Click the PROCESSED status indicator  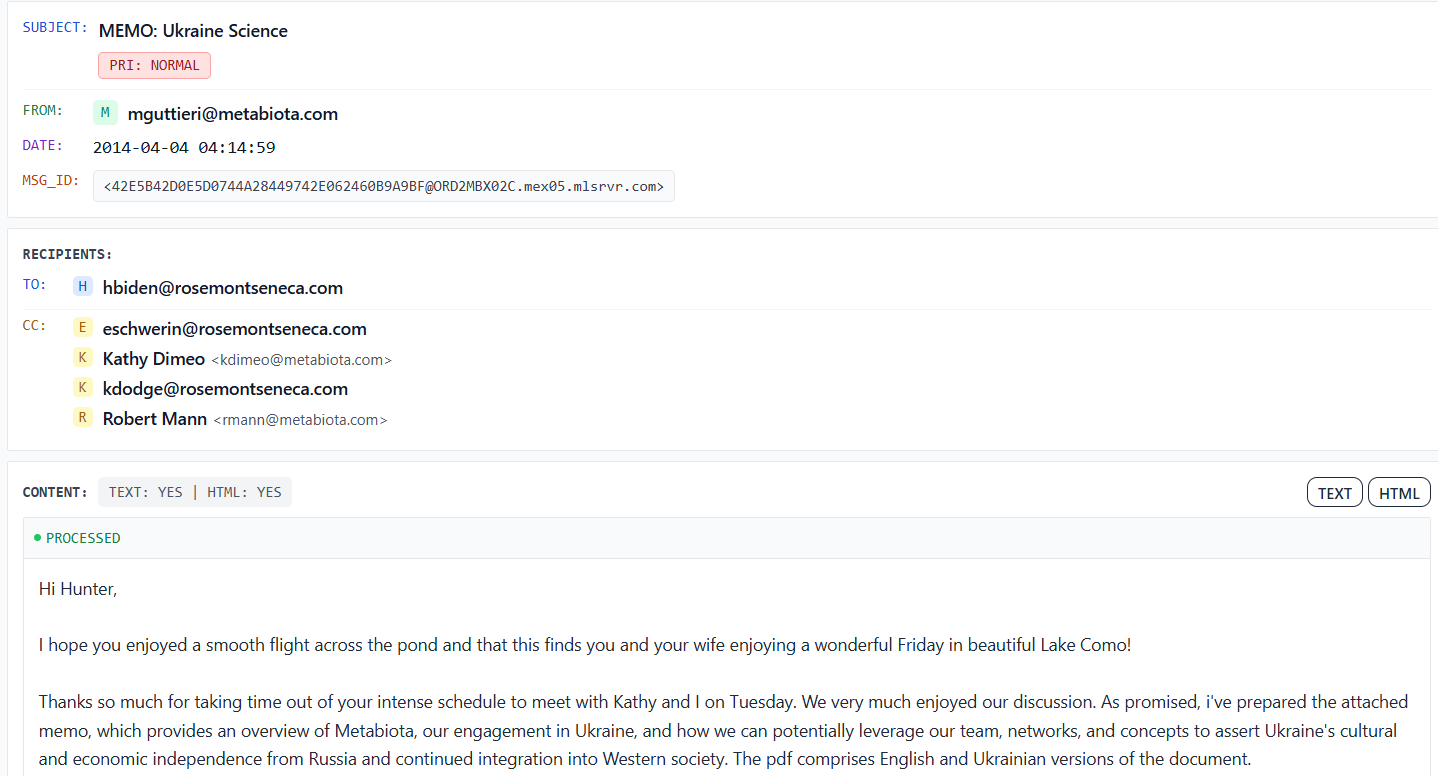(x=77, y=538)
